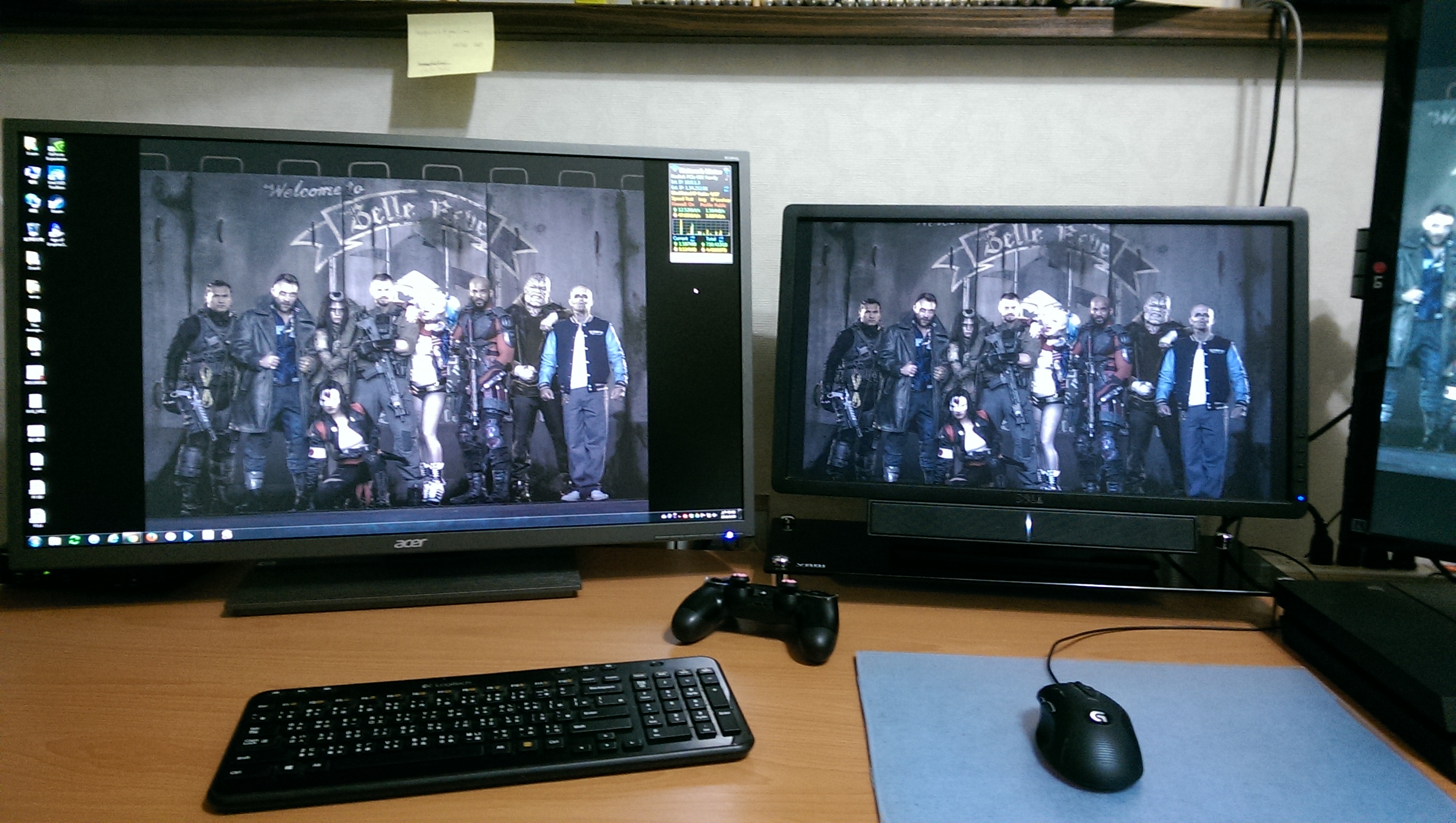The image size is (1456, 823).
Task: Switch to the highlighted Chrome taskbar button
Action: tap(132, 538)
